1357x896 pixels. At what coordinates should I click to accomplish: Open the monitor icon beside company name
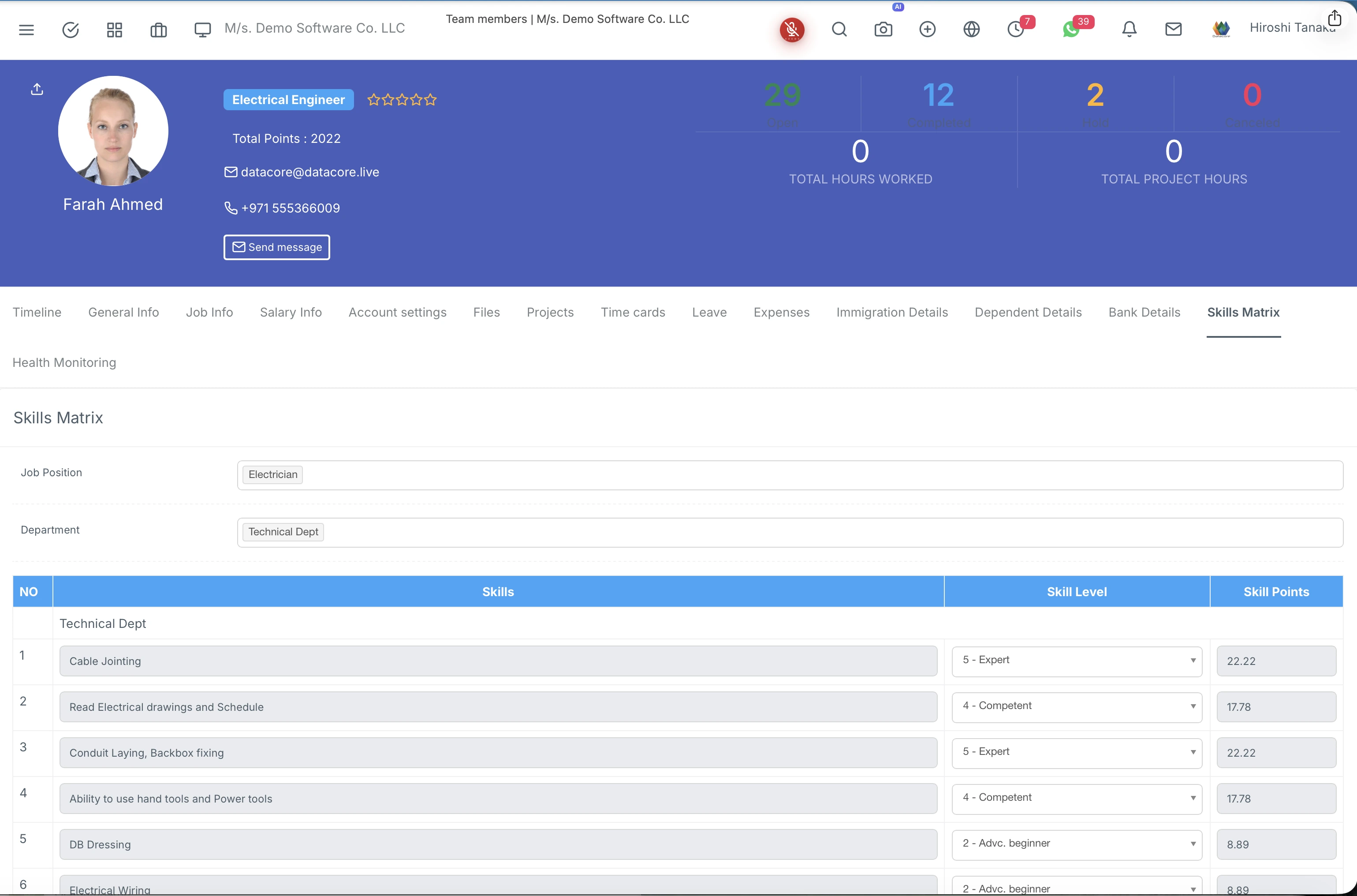[202, 30]
